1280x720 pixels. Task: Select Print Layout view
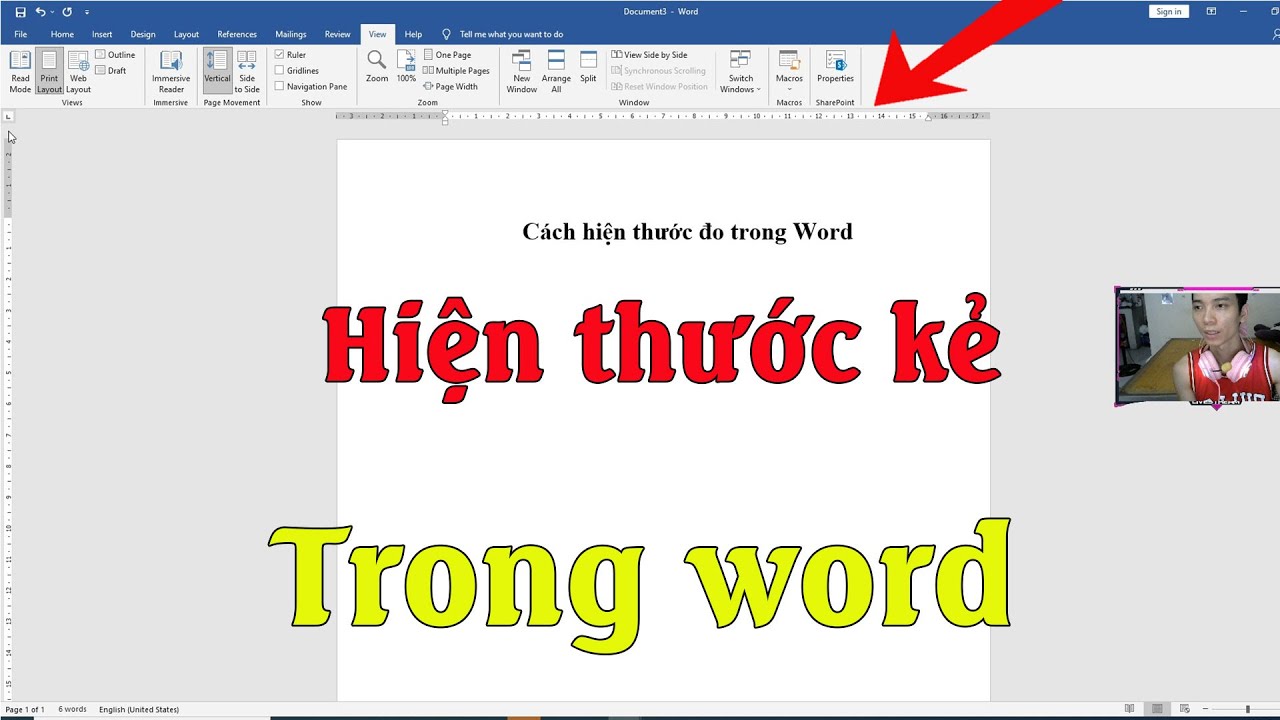coord(49,72)
